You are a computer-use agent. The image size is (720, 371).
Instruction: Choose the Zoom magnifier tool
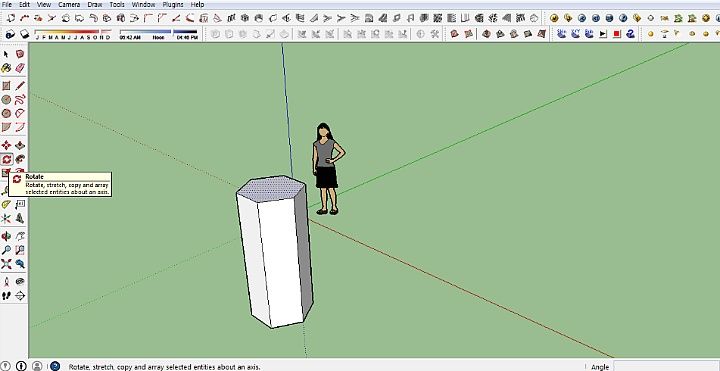6,250
